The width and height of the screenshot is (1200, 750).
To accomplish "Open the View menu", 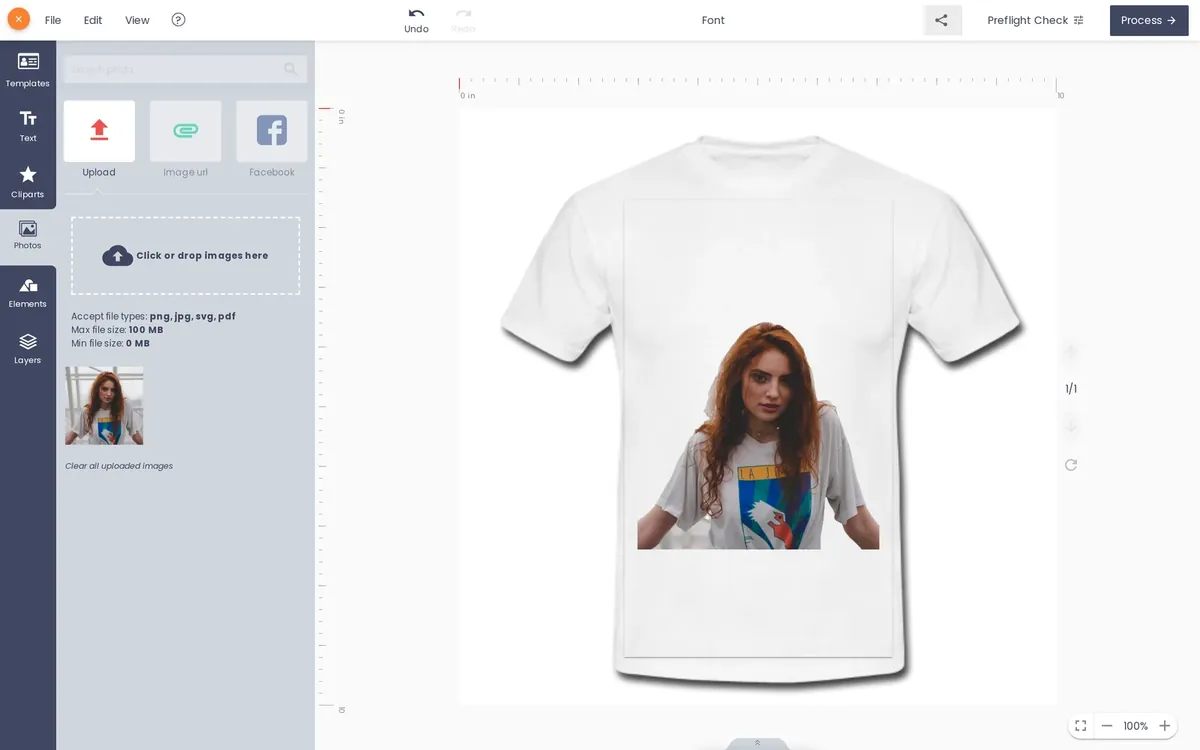I will [137, 20].
